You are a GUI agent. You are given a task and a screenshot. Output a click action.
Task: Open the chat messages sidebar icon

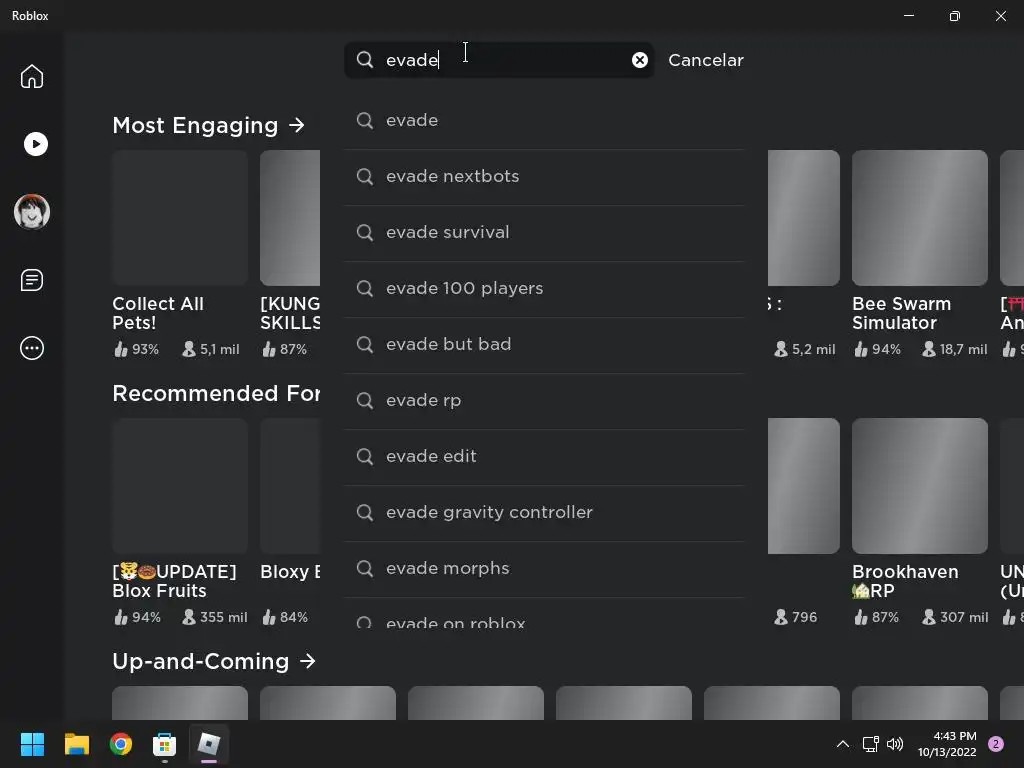tap(31, 280)
